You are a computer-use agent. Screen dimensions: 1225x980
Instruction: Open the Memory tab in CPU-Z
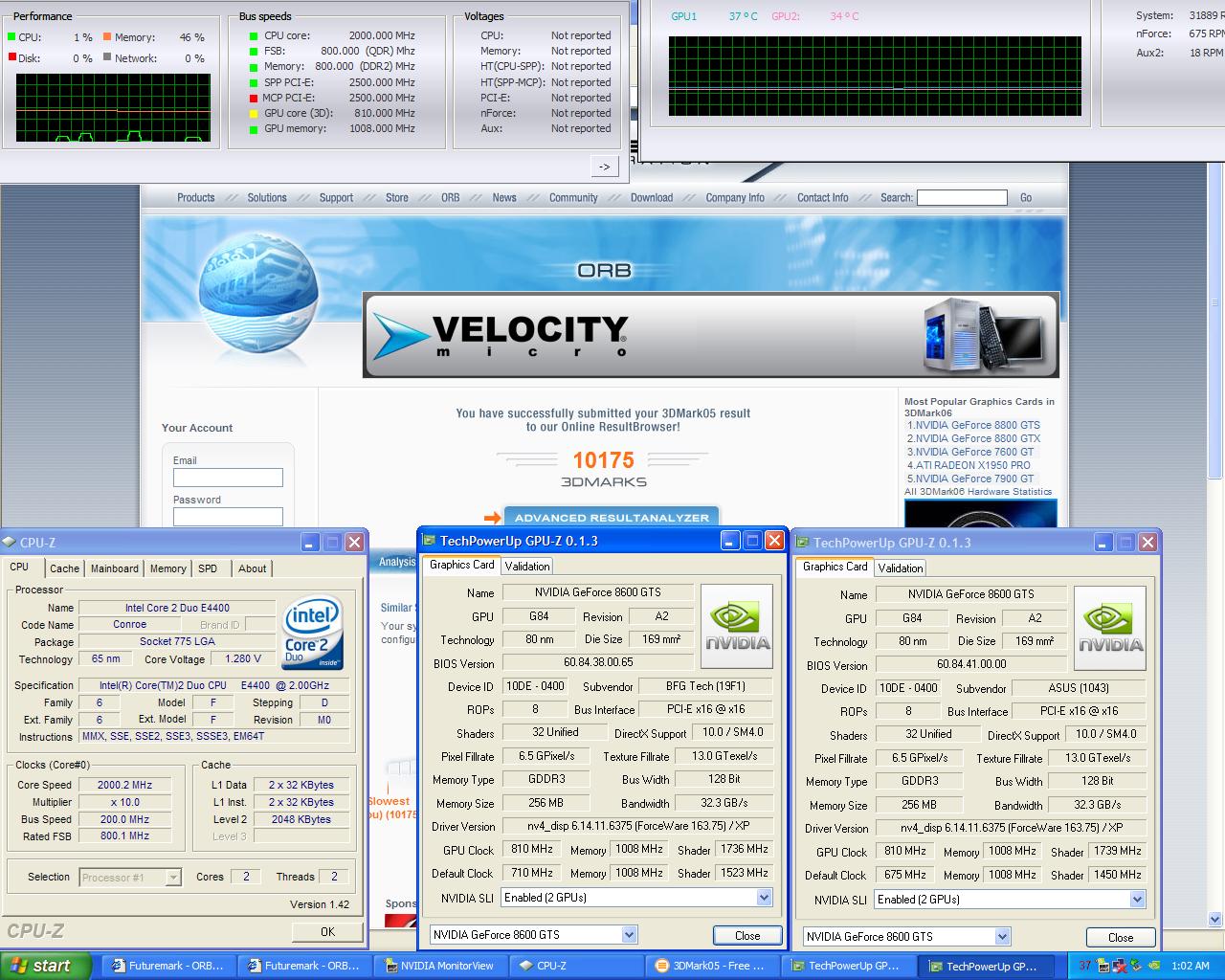click(x=168, y=568)
